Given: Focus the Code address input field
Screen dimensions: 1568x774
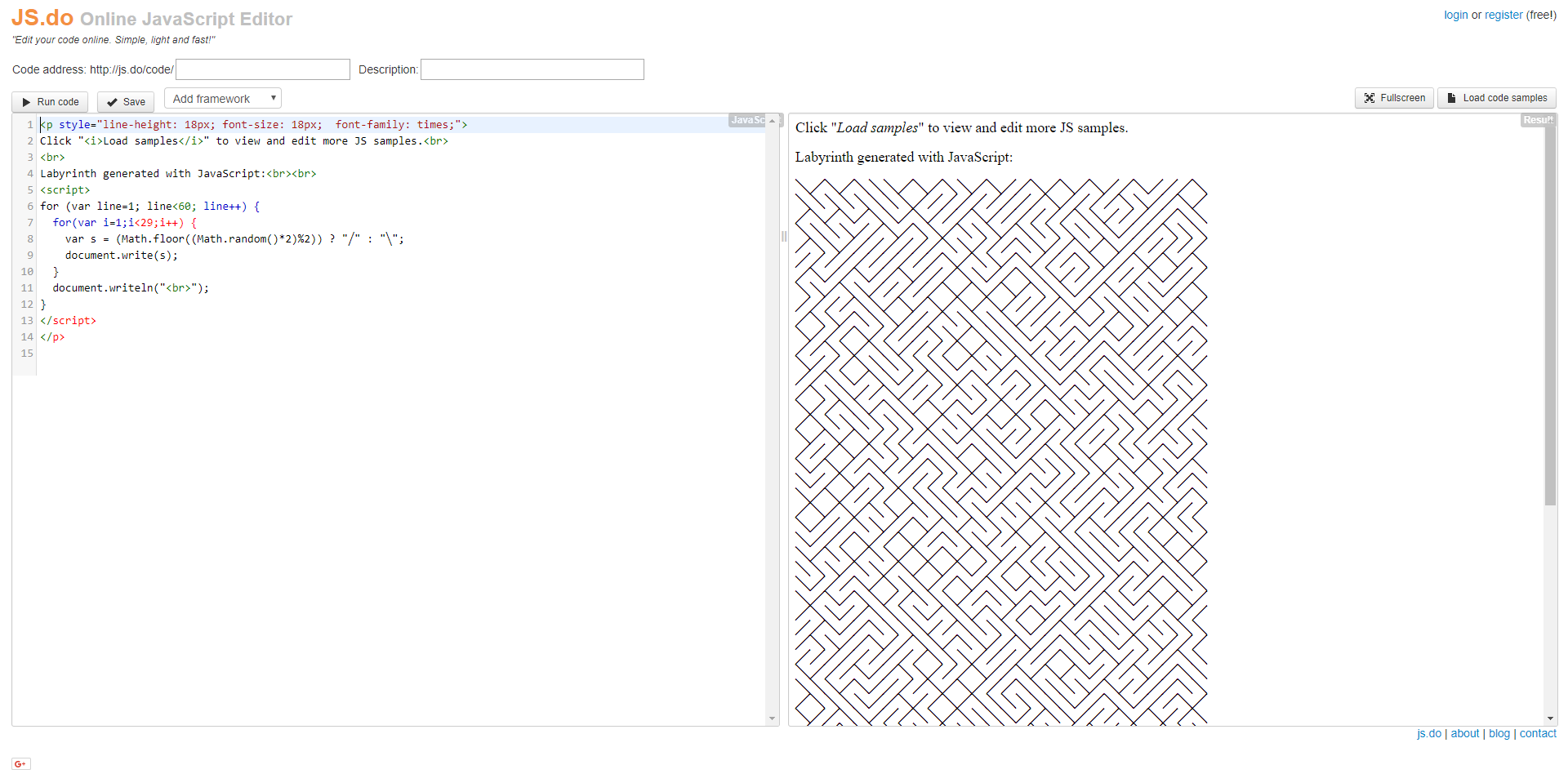Looking at the screenshot, I should (263, 69).
